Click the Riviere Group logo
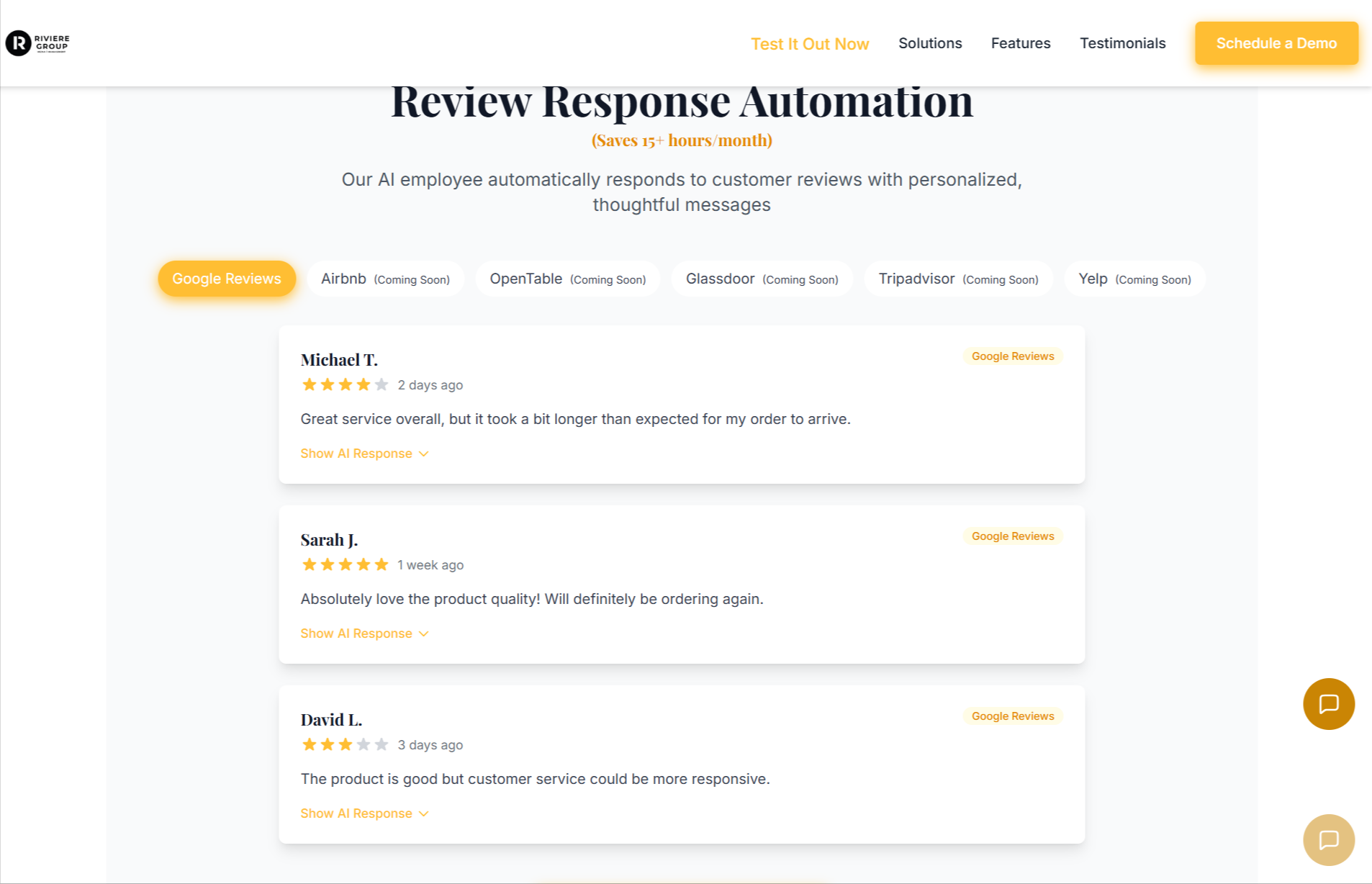Image resolution: width=1372 pixels, height=884 pixels. (37, 43)
